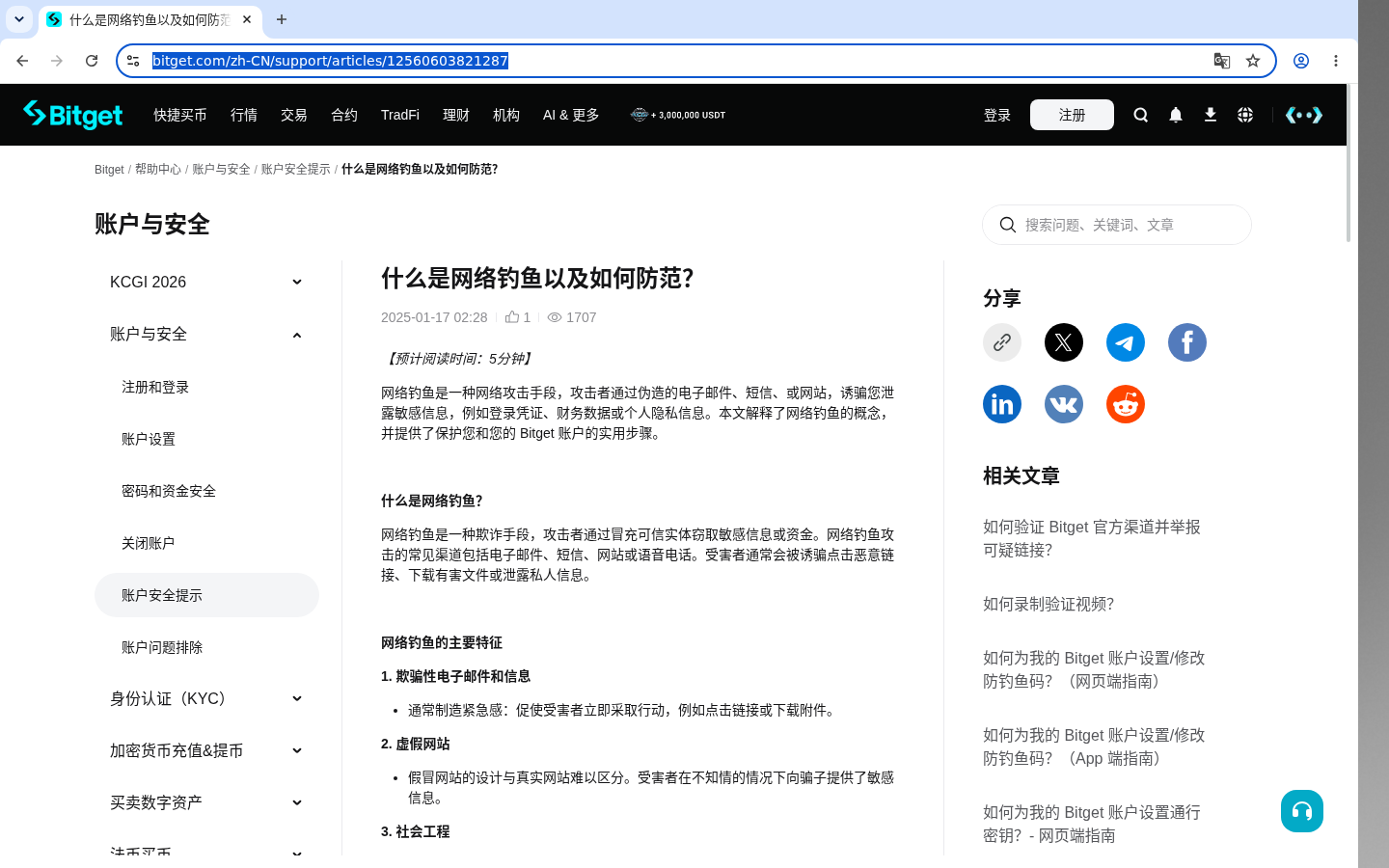The width and height of the screenshot is (1389, 868).
Task: Open related article 防钓鱼码（App 端指南）
Action: [x=1094, y=746]
